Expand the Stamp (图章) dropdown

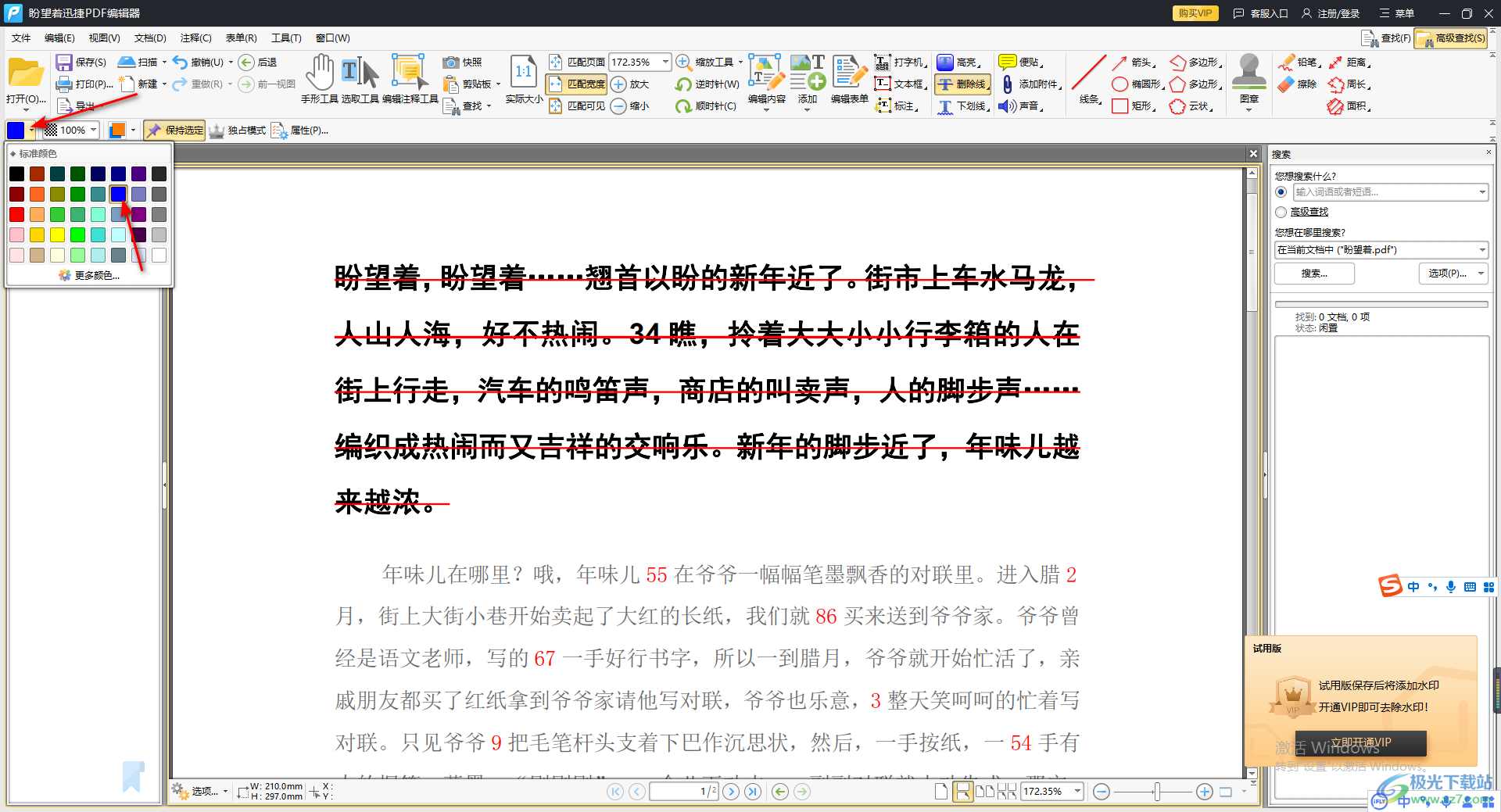tap(1248, 110)
